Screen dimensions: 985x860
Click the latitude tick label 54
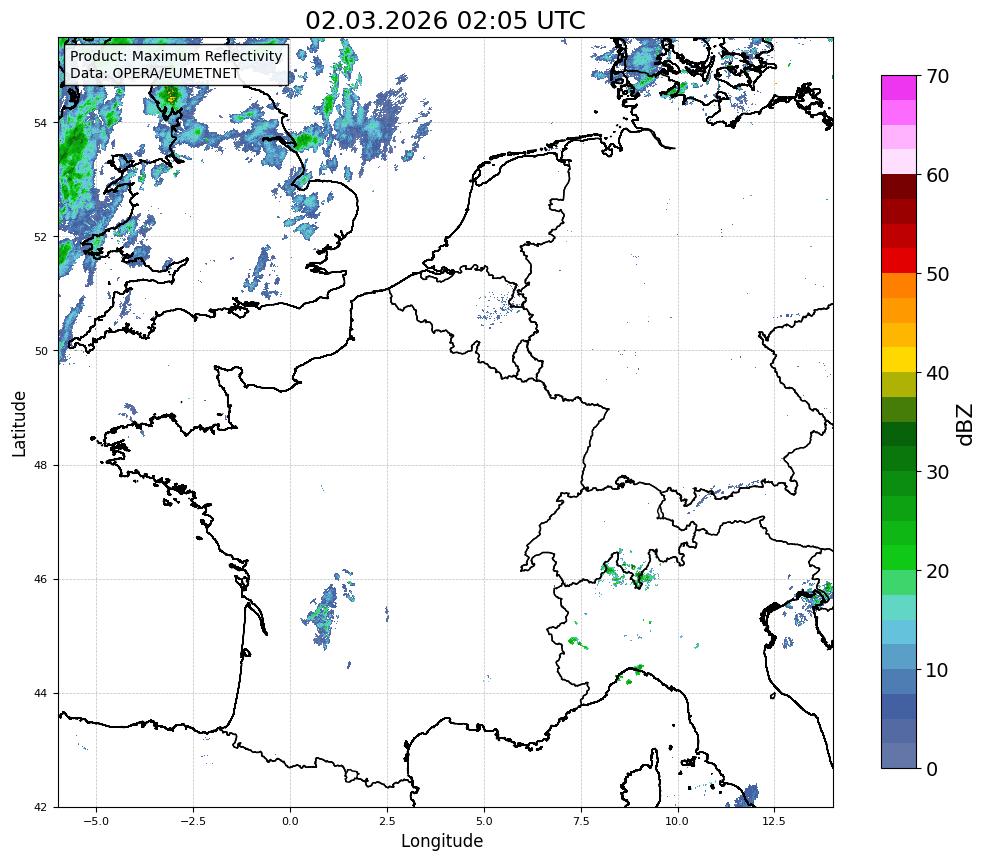click(x=40, y=122)
